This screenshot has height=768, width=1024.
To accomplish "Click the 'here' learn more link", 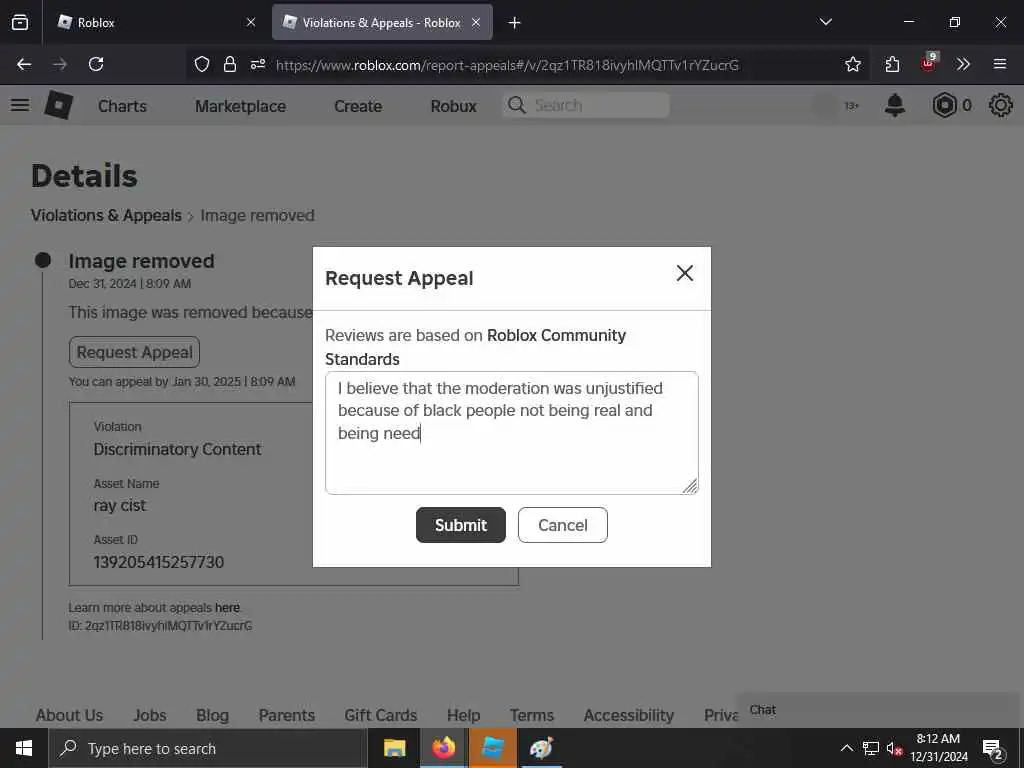I will (x=227, y=607).
